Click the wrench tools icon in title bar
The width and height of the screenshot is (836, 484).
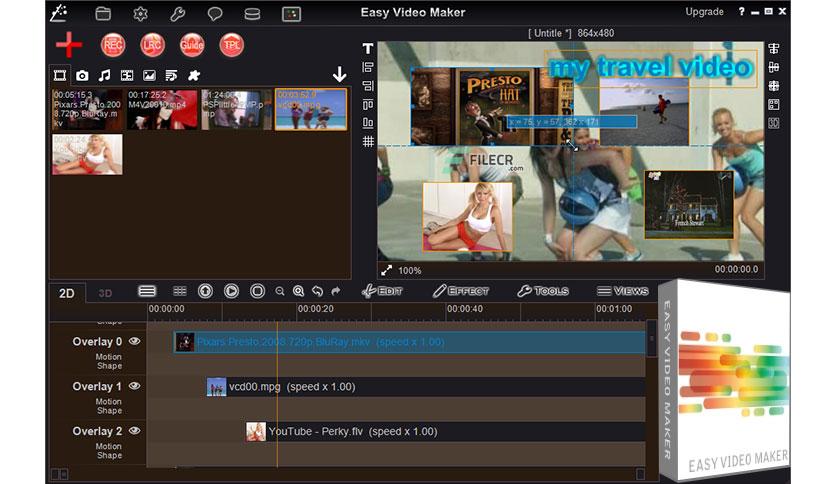pyautogui.click(x=178, y=13)
